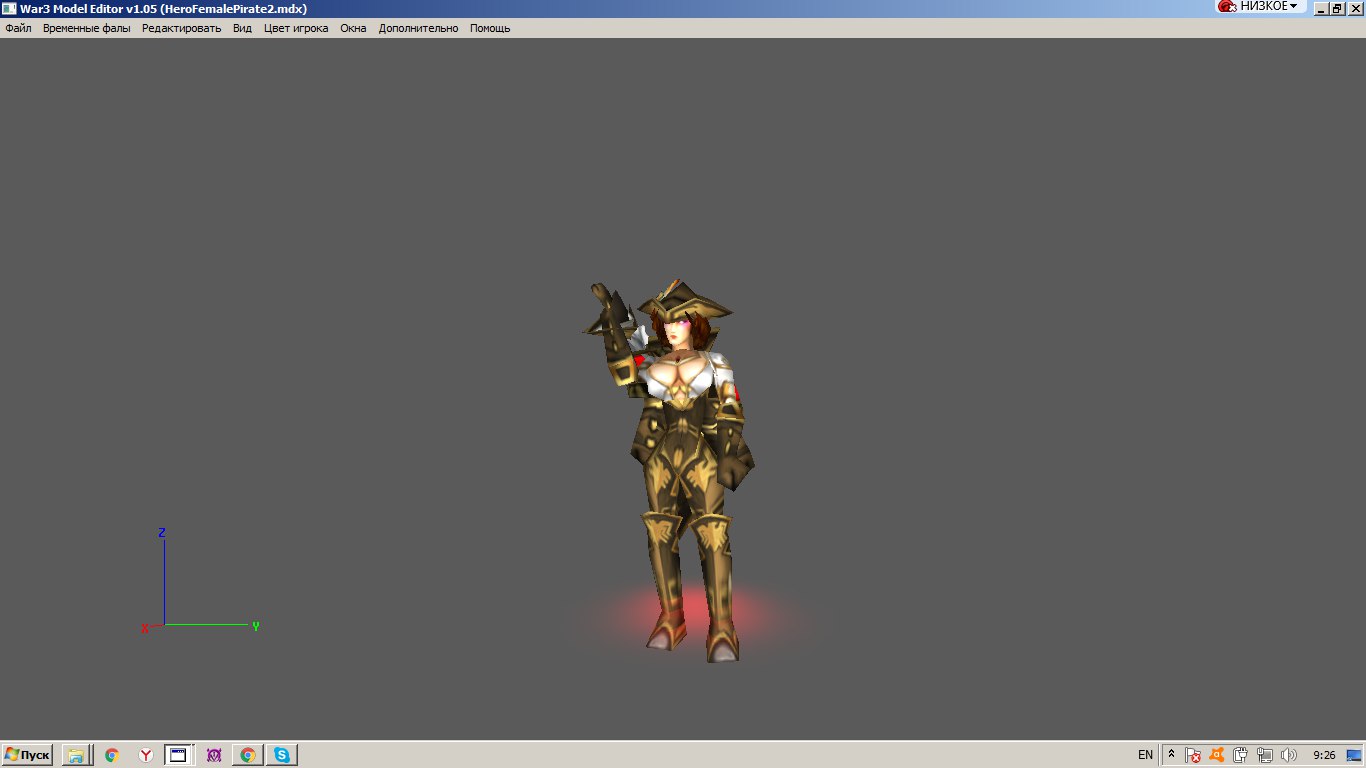Open the Avast antivirus tray icon

click(1217, 755)
